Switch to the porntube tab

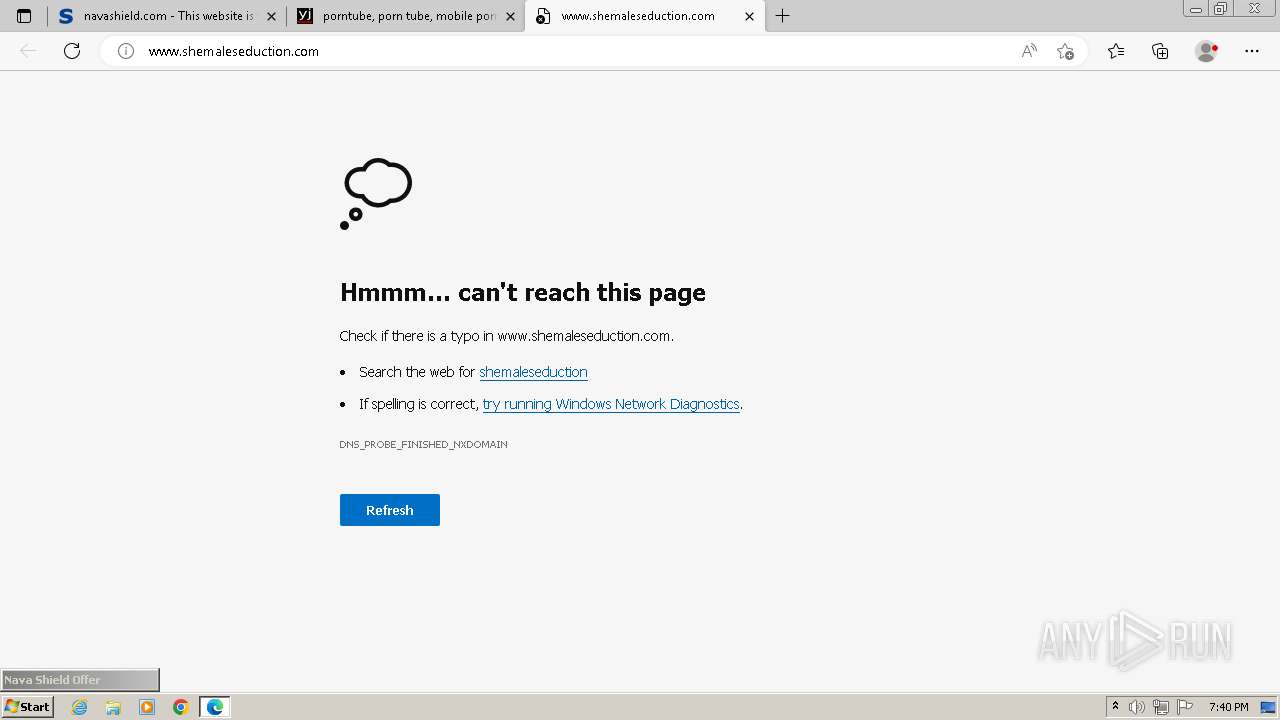click(405, 16)
